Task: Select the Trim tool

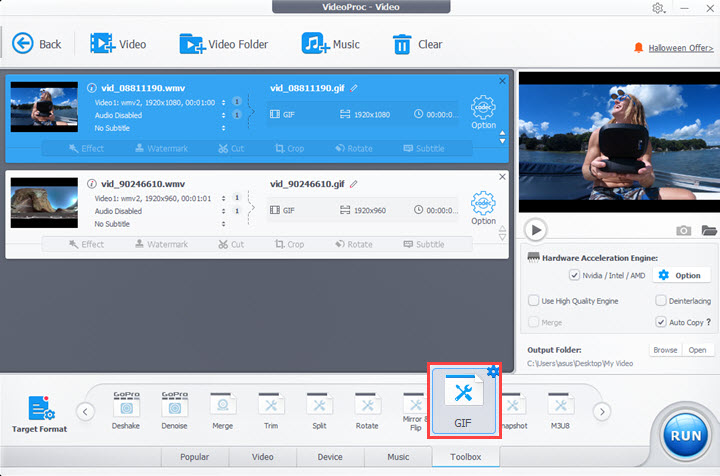Action: tap(271, 410)
